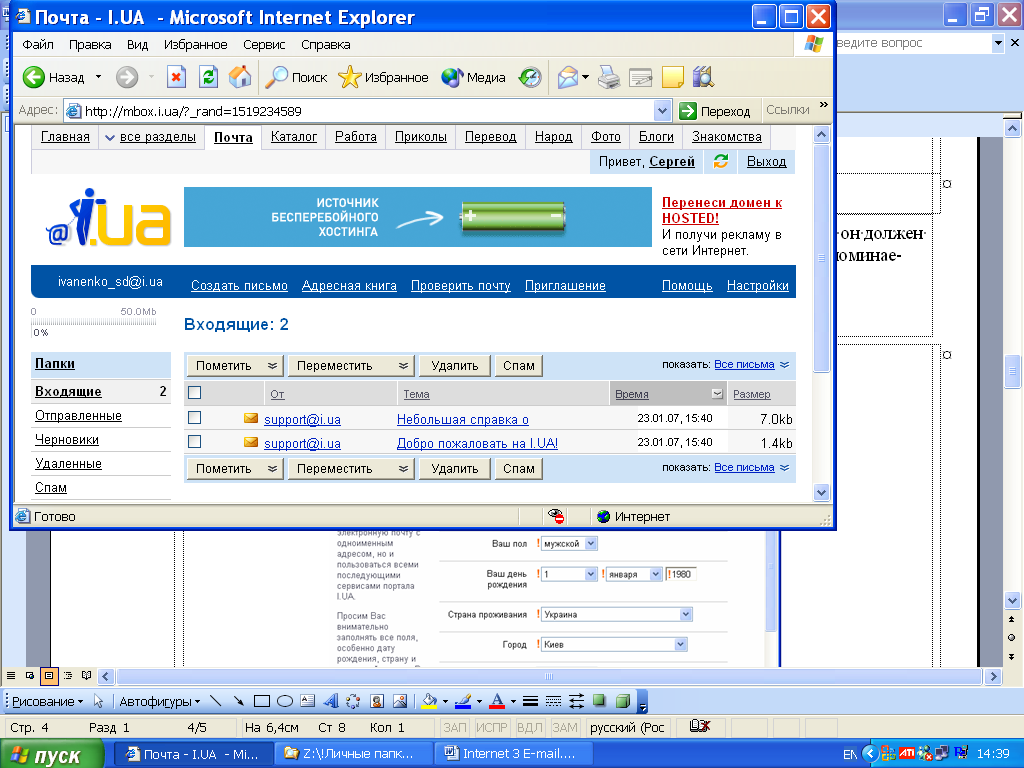Select the Rectangle tool in Word drawing toolbar
This screenshot has width=1024, height=768.
[x=262, y=701]
